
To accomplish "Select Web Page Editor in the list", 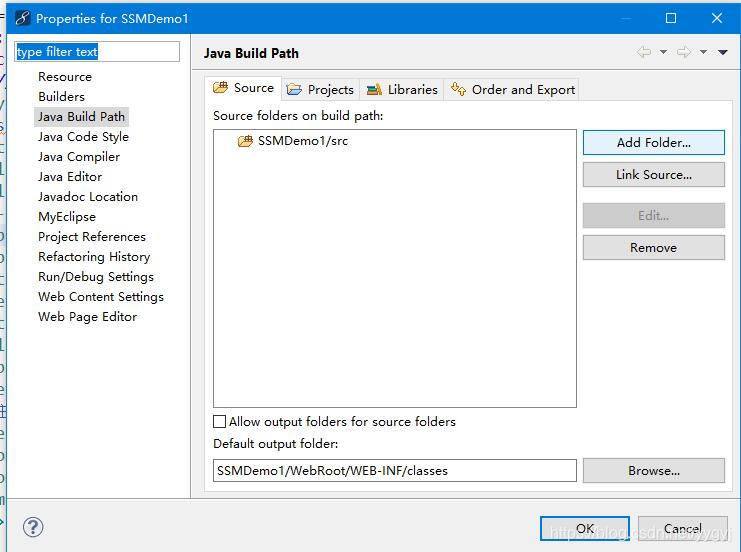I will click(x=87, y=317).
